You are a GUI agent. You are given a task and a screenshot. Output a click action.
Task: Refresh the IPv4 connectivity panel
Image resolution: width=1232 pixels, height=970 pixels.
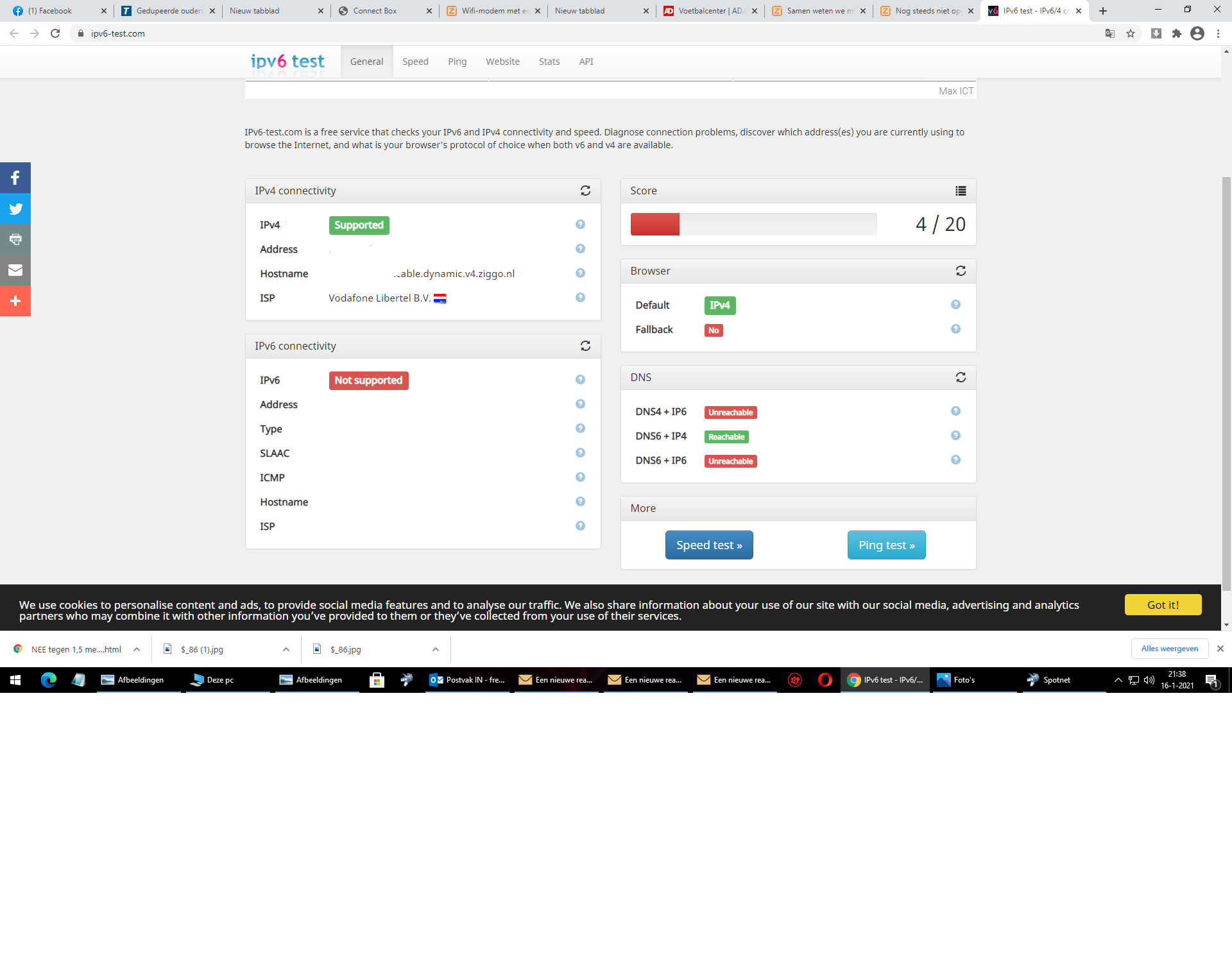point(585,191)
